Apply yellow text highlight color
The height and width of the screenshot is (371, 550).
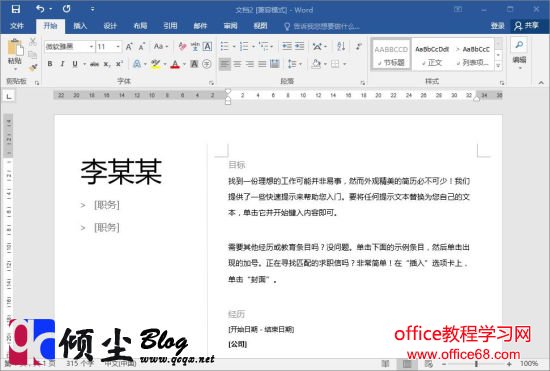coord(155,64)
